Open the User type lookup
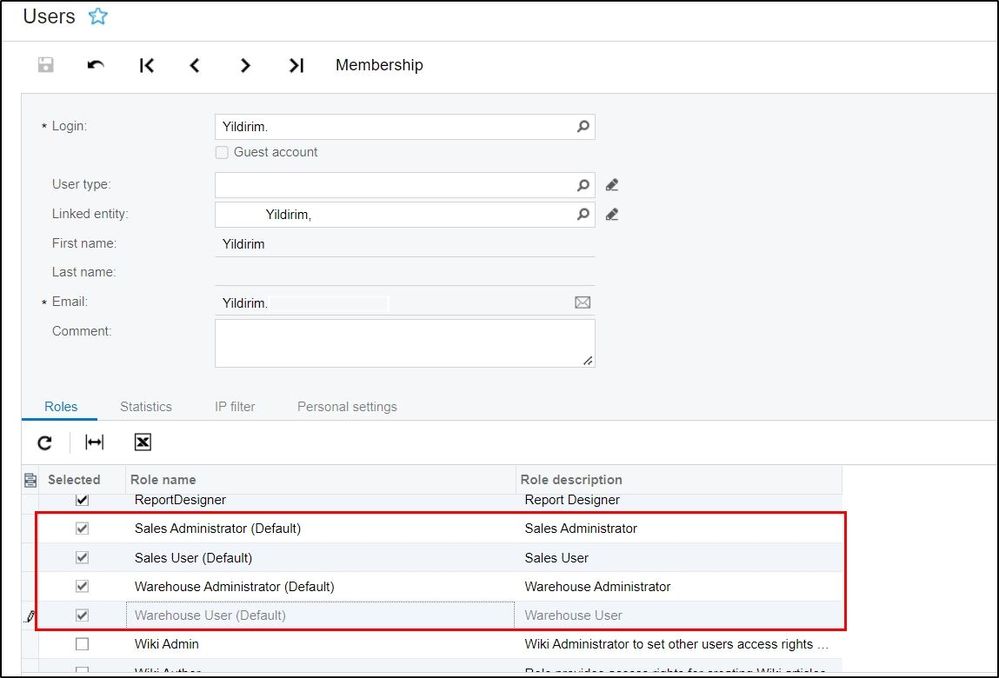Screen dimensions: 999x678 point(583,185)
